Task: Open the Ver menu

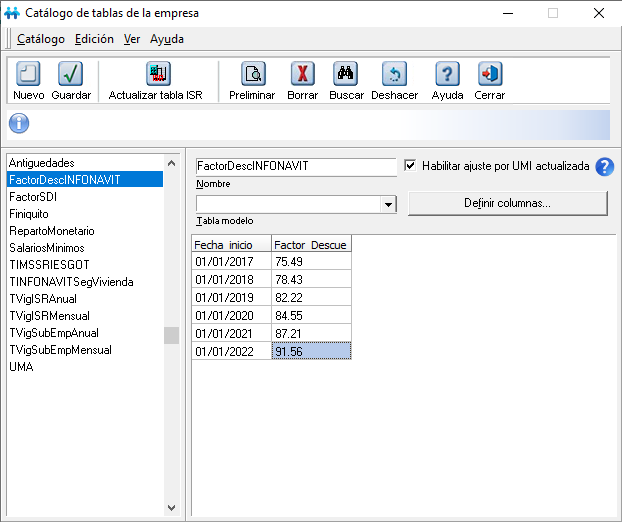Action: (132, 39)
